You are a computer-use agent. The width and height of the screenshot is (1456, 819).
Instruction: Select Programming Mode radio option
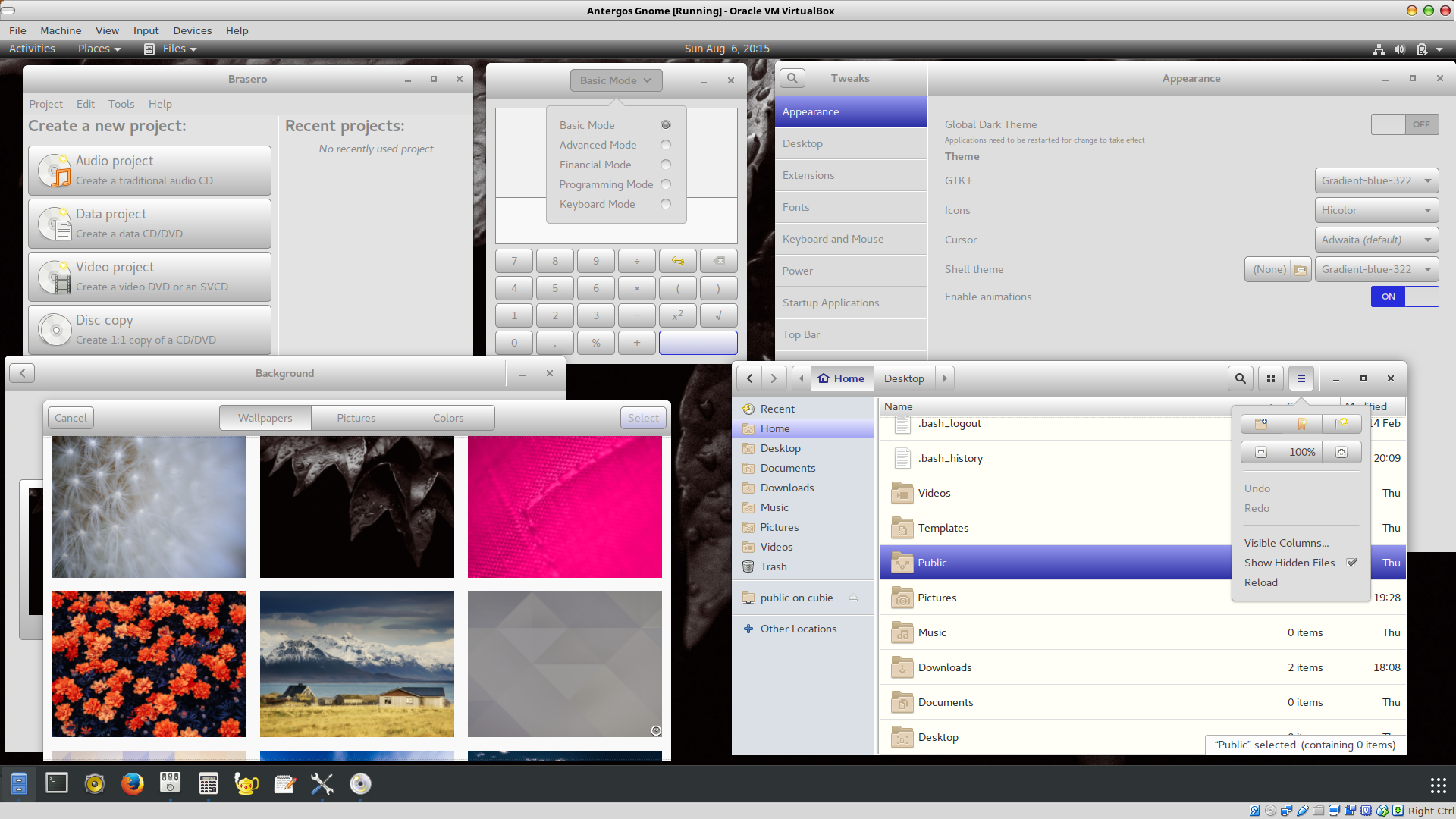click(666, 184)
